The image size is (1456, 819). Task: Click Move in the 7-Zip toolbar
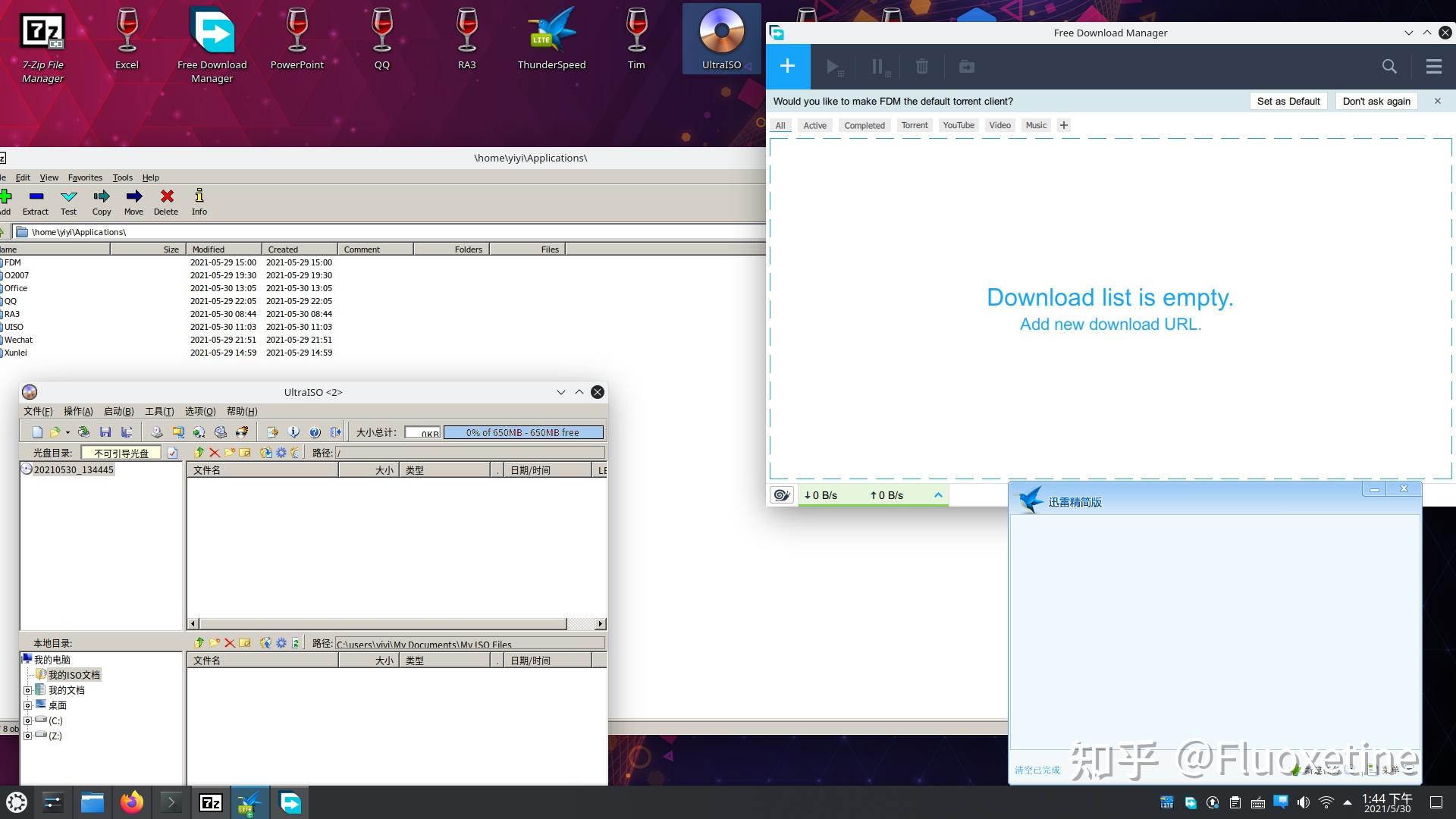133,202
